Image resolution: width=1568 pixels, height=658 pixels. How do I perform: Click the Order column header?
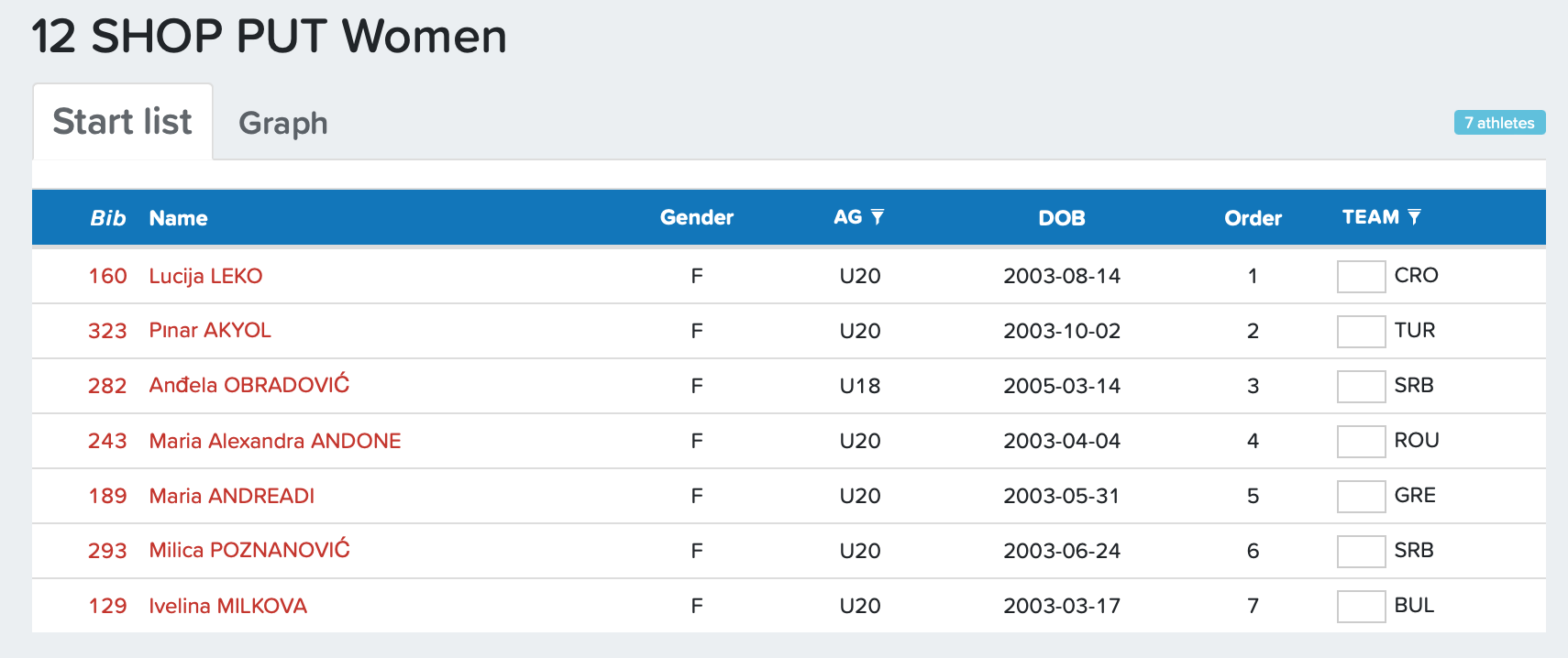point(1253,218)
